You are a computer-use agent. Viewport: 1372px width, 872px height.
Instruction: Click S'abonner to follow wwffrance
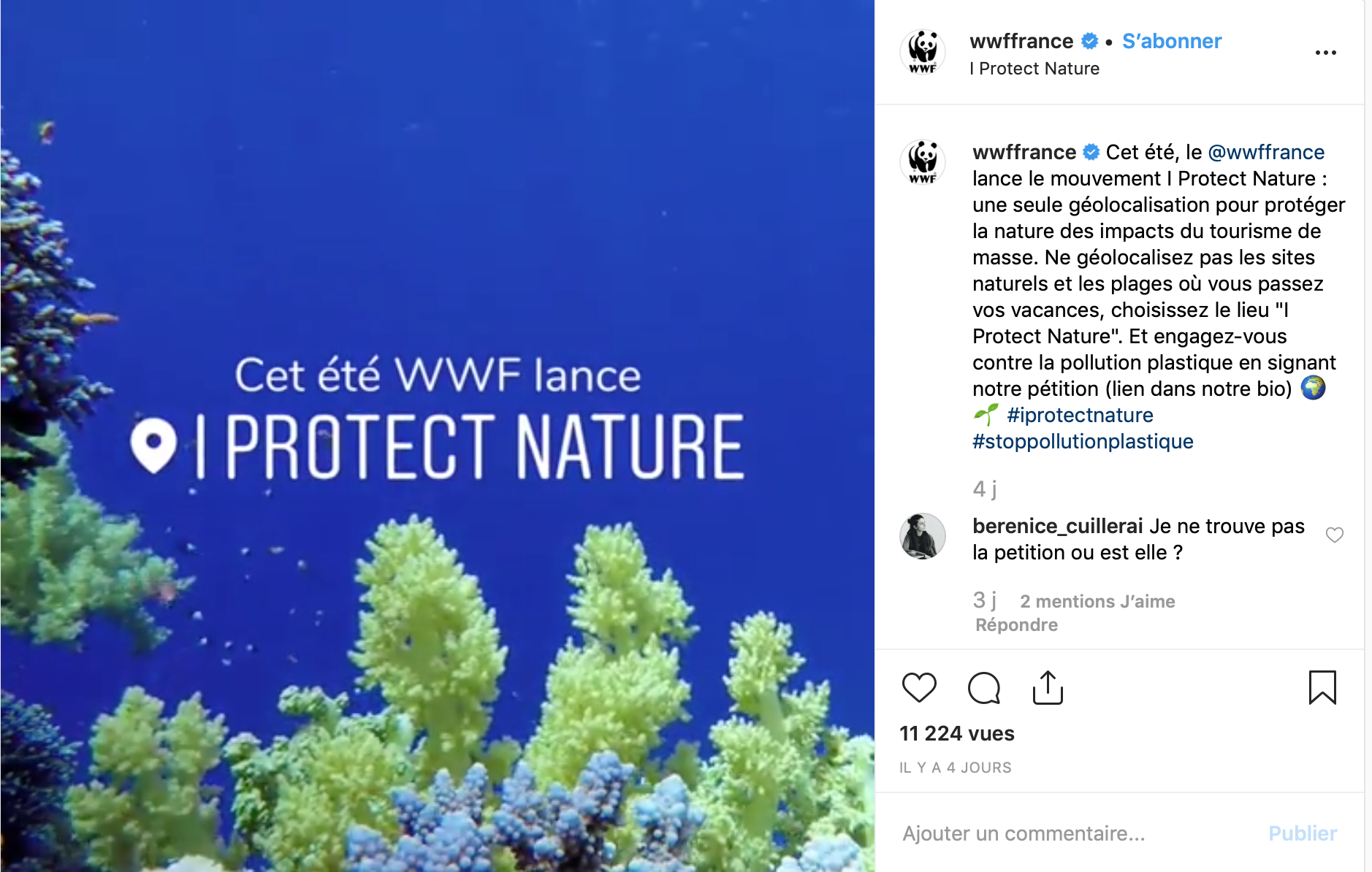pos(1172,41)
